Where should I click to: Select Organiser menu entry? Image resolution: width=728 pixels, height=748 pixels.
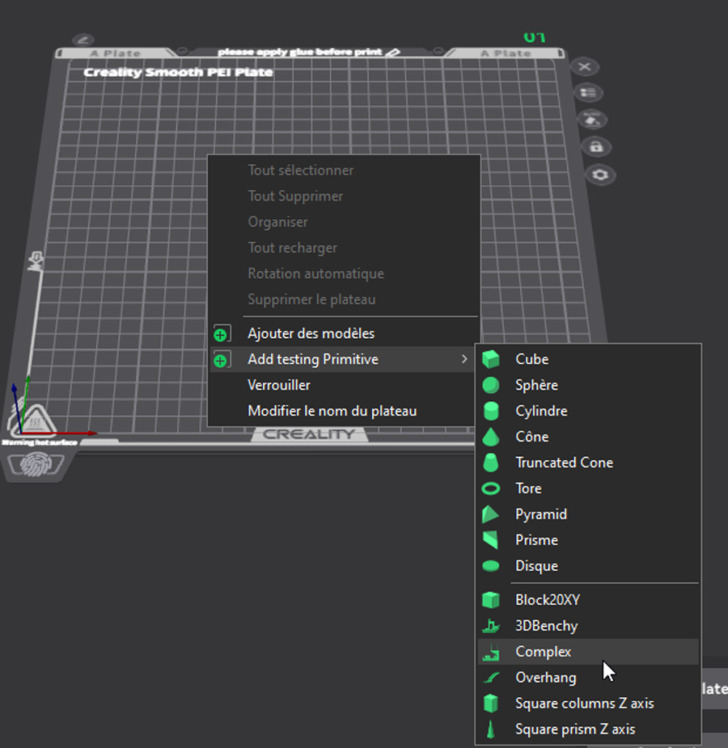tap(343, 222)
